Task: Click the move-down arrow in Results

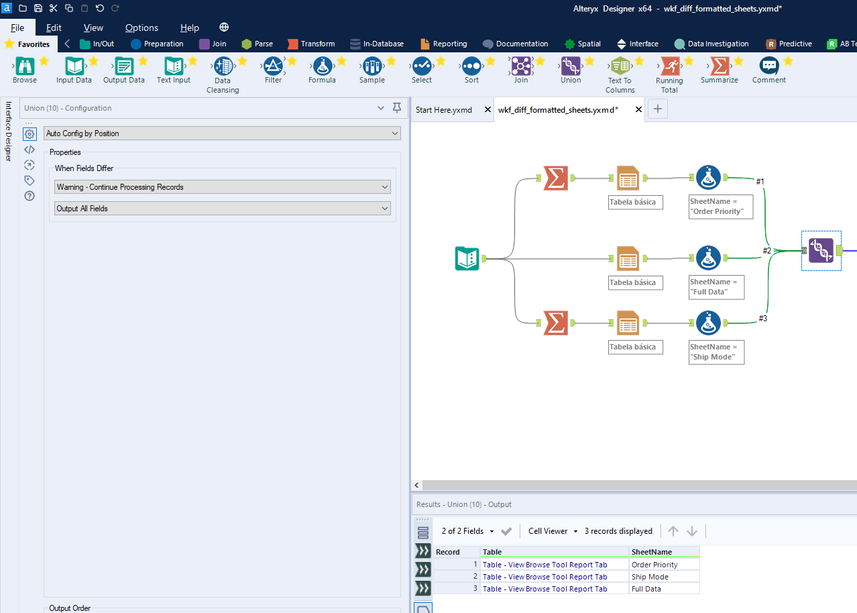Action: coord(692,531)
